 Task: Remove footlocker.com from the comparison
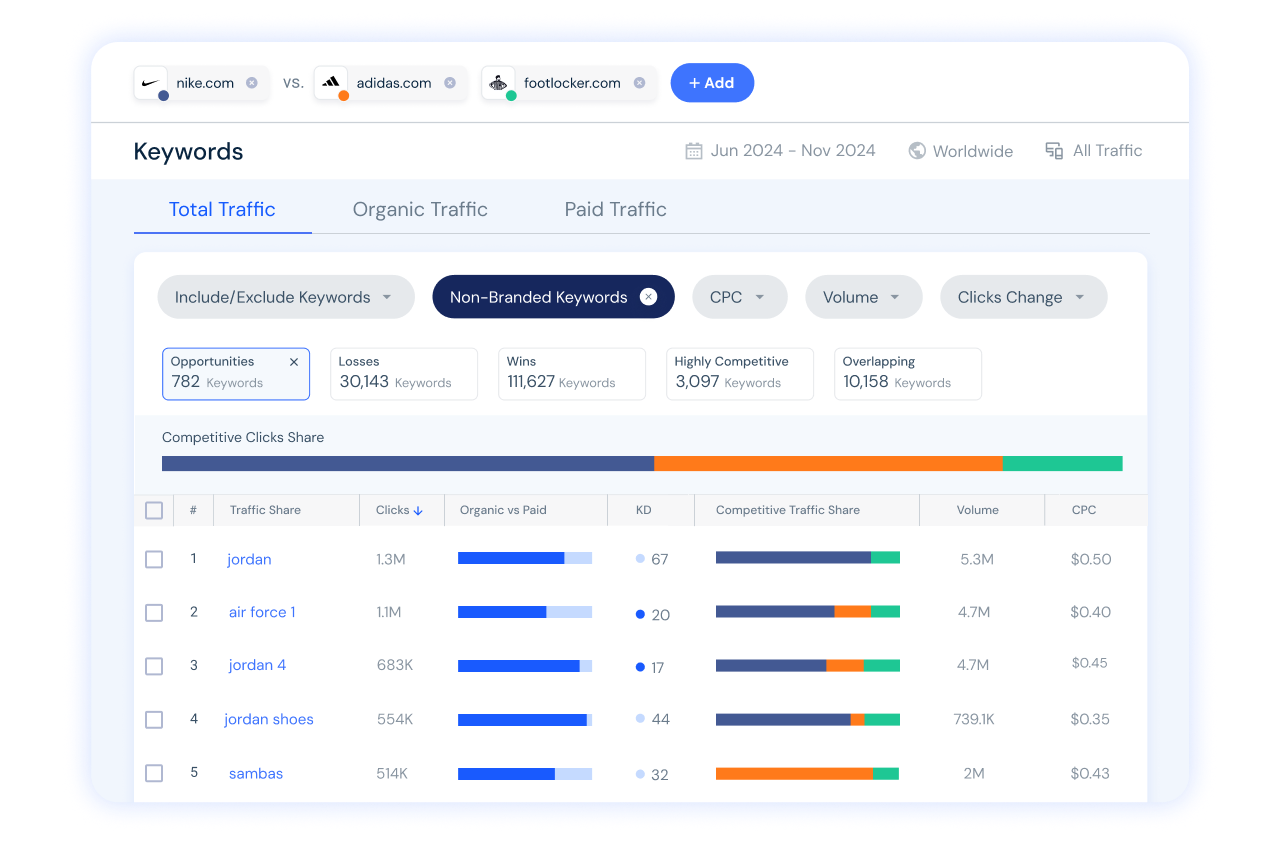tap(639, 83)
